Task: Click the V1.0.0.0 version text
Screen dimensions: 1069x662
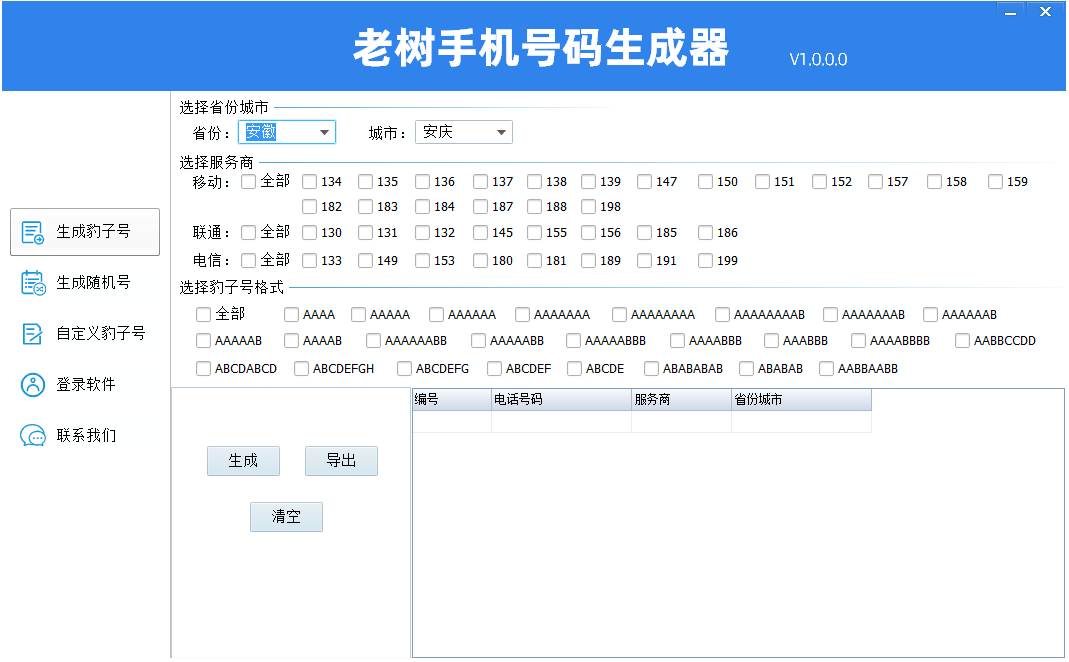Action: (818, 60)
